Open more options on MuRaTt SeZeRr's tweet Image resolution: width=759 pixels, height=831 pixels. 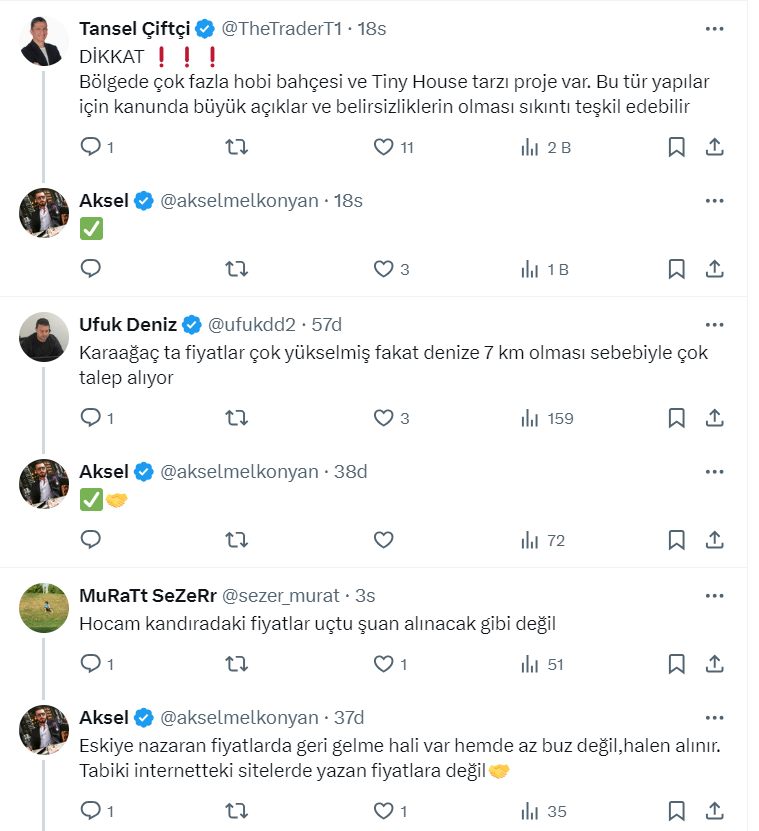point(714,595)
